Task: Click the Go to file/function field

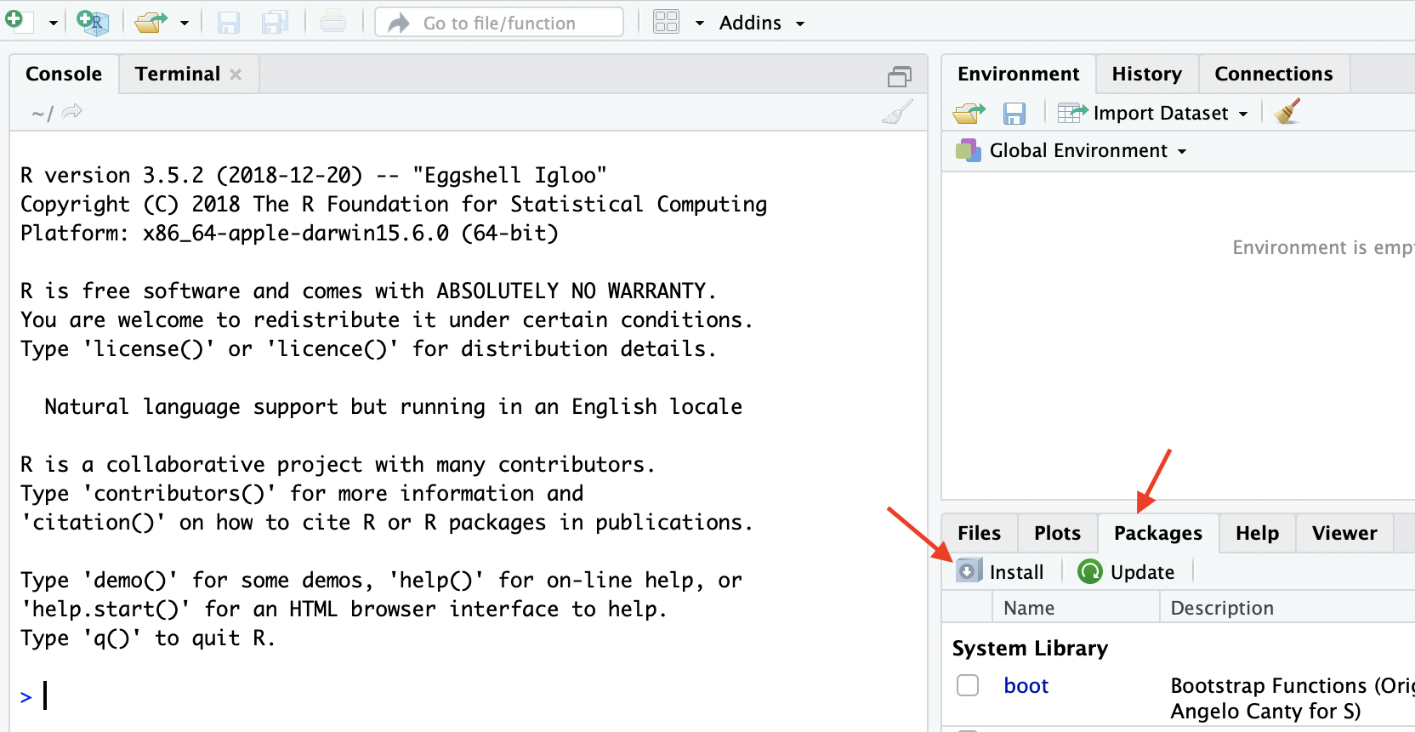Action: tap(499, 22)
